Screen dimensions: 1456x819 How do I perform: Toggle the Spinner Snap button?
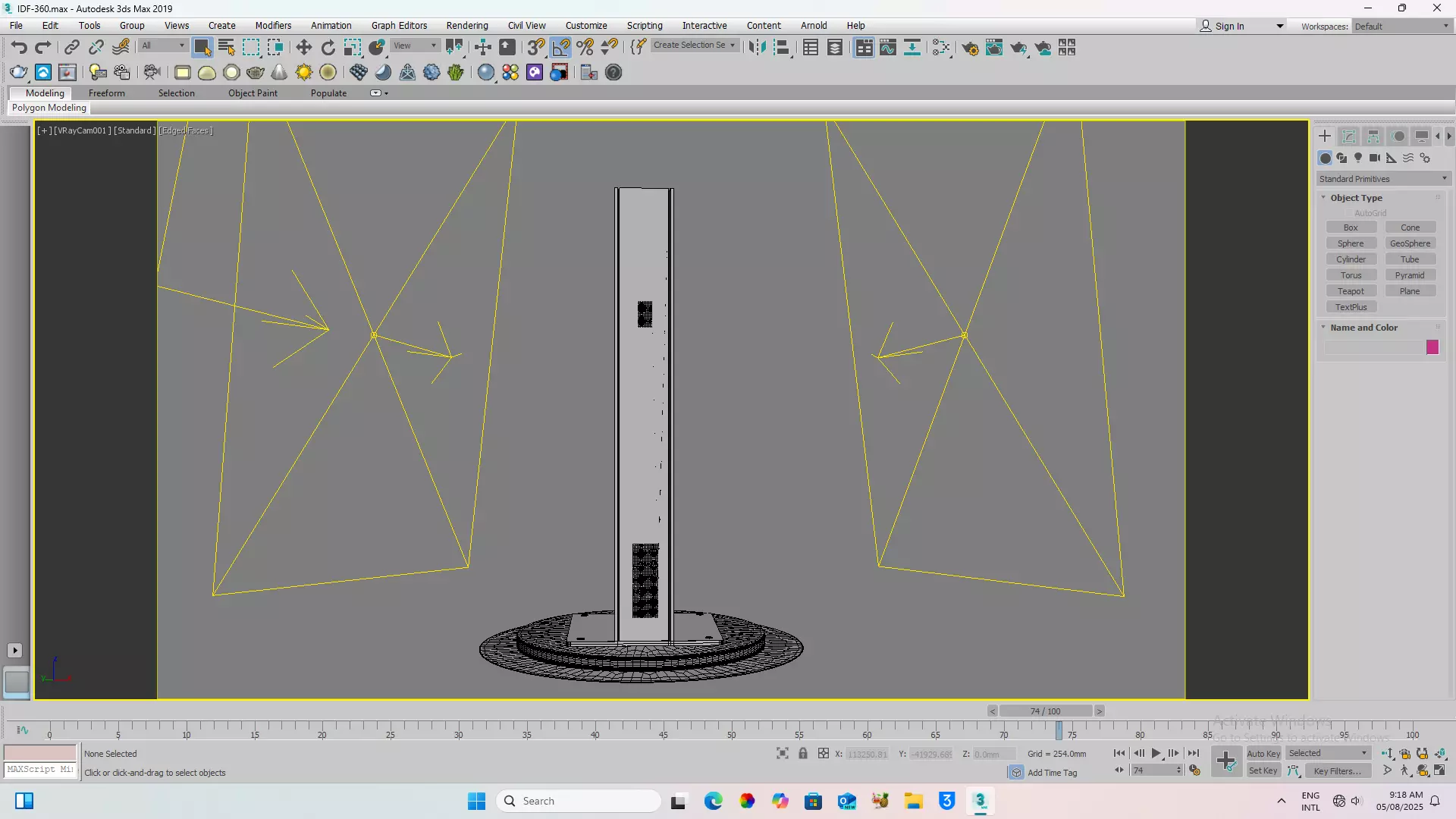(609, 48)
